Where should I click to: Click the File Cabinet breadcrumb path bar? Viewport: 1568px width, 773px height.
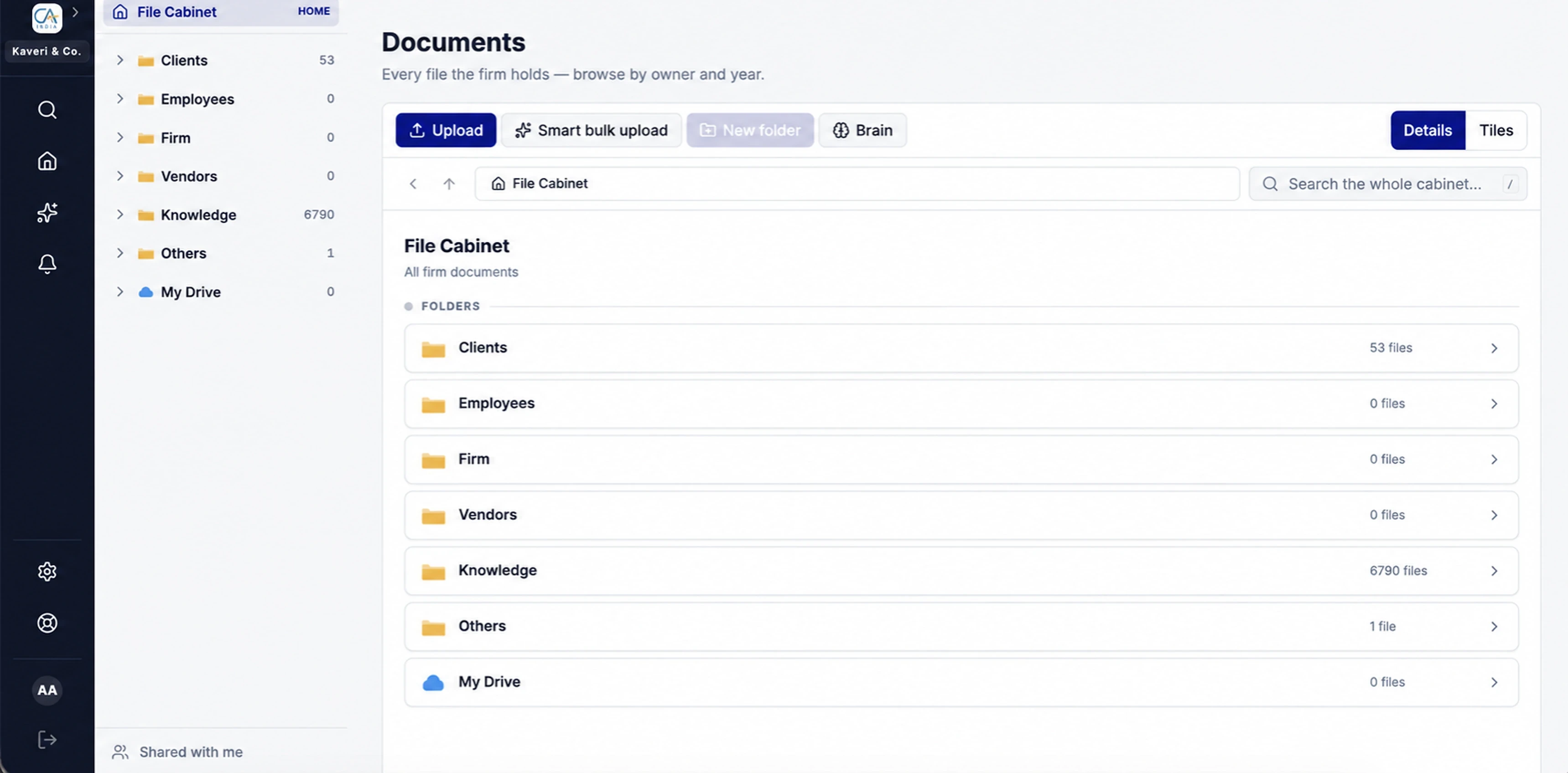(857, 183)
